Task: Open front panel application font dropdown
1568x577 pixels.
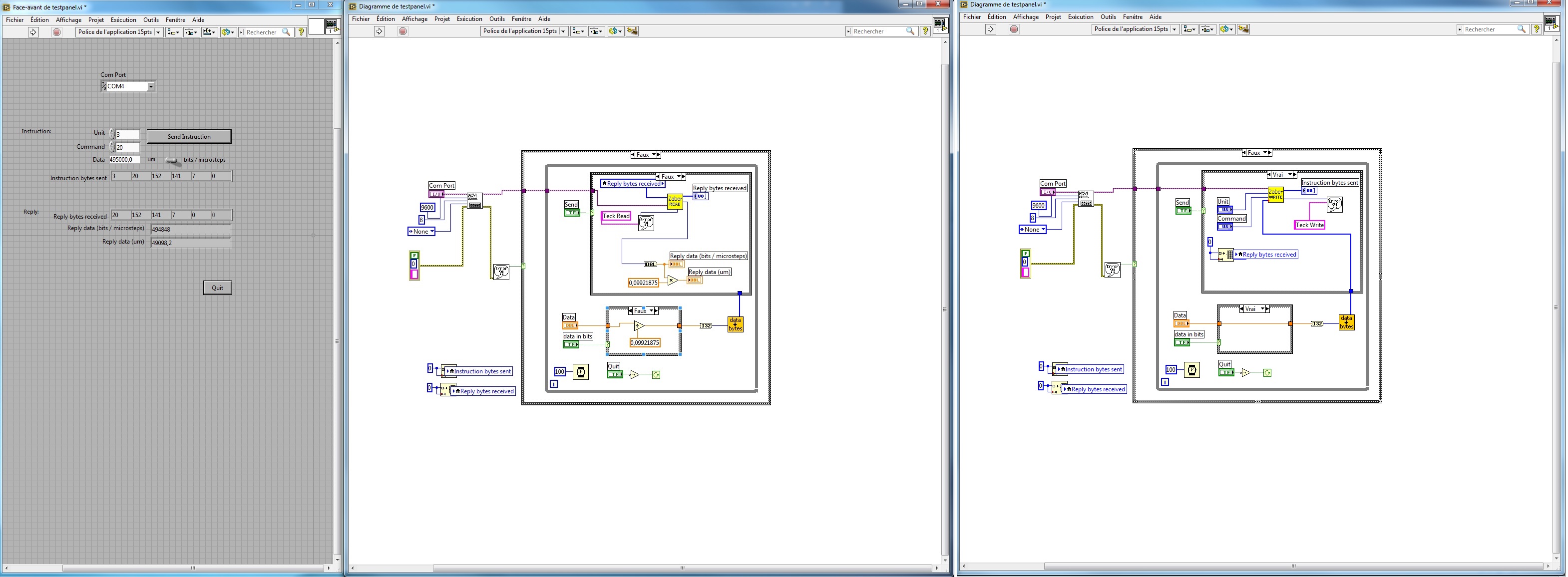Action: pyautogui.click(x=119, y=32)
